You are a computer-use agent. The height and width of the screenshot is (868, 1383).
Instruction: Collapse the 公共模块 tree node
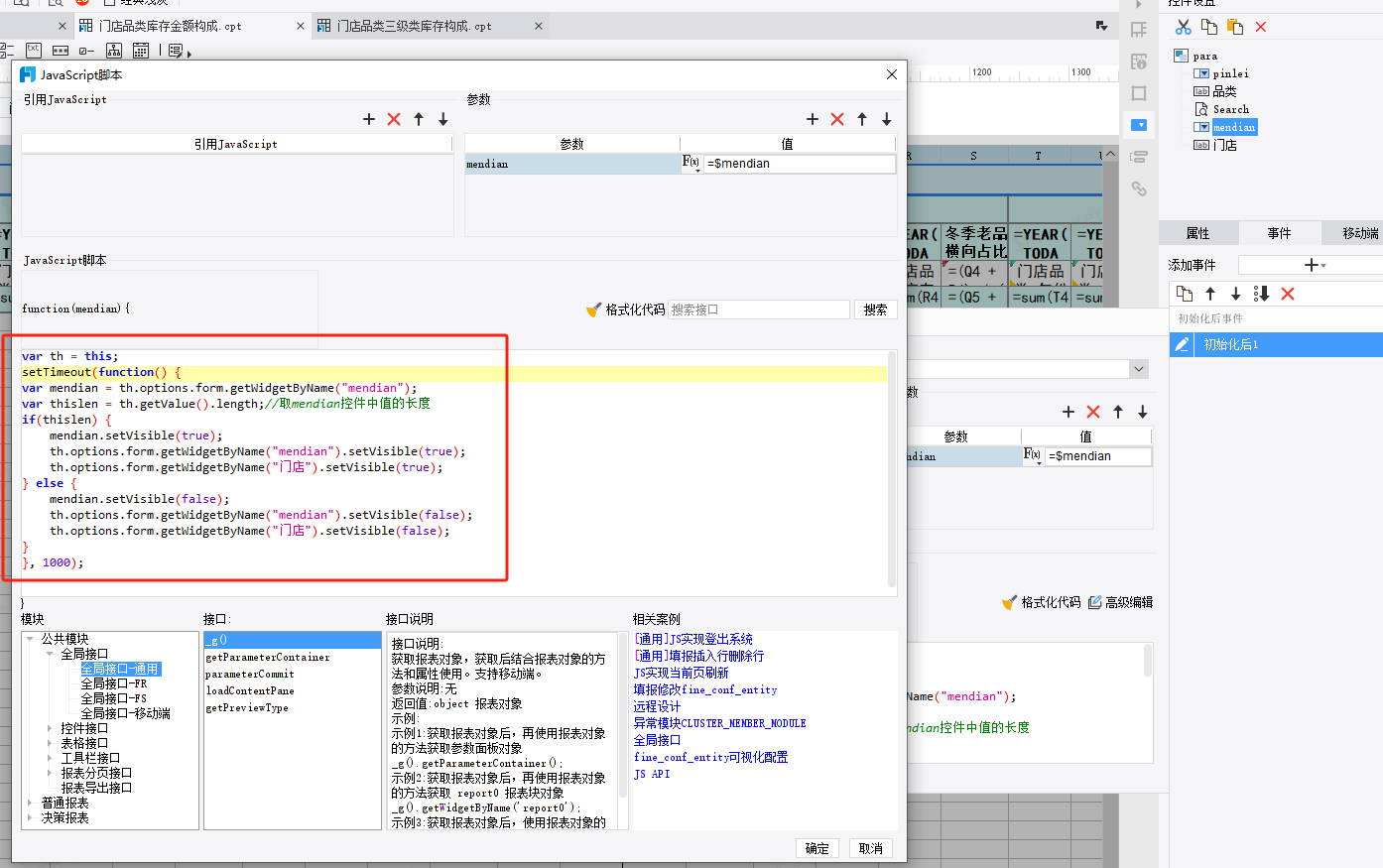click(x=31, y=639)
